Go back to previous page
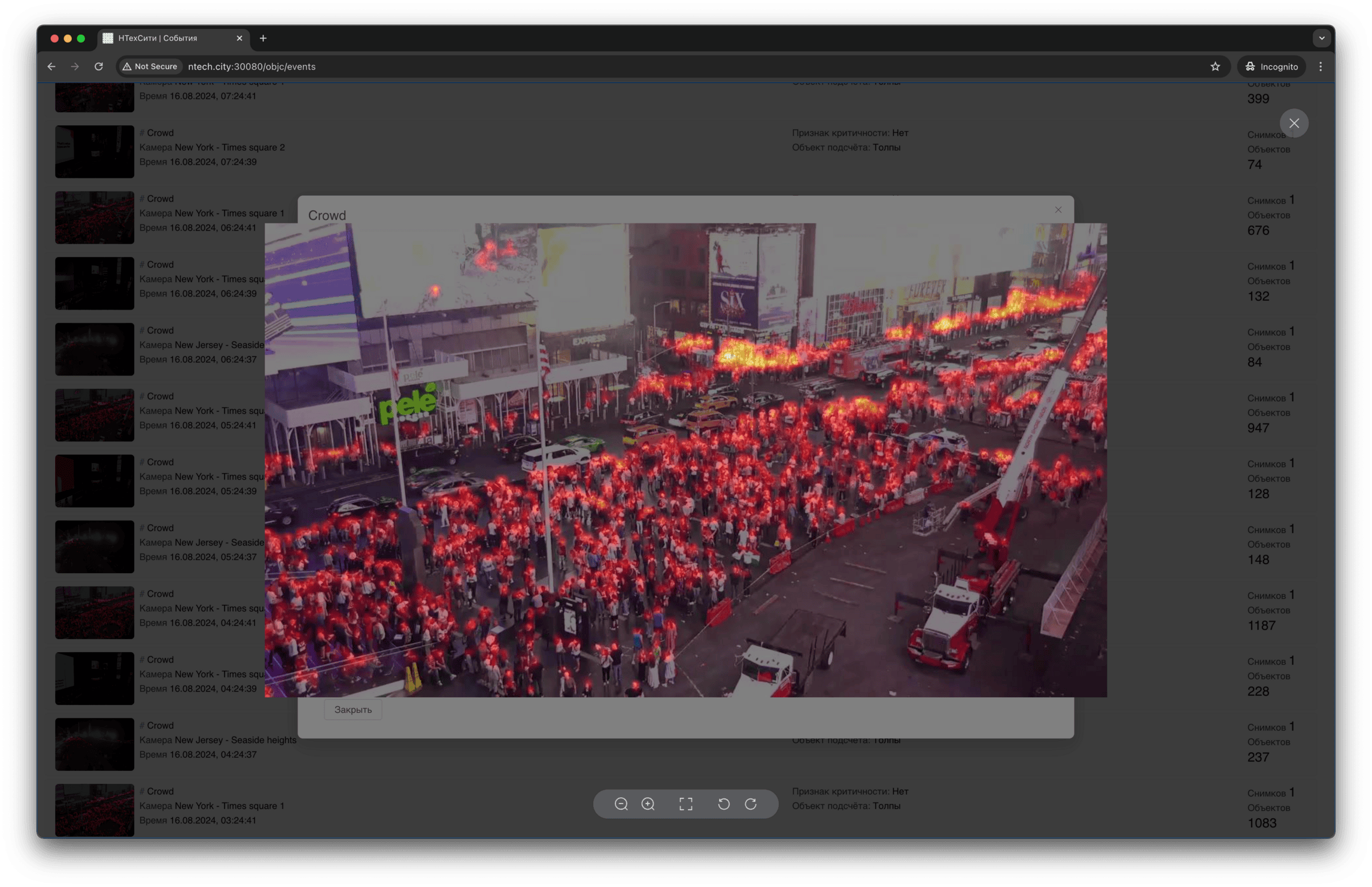1372x887 pixels. click(x=51, y=66)
